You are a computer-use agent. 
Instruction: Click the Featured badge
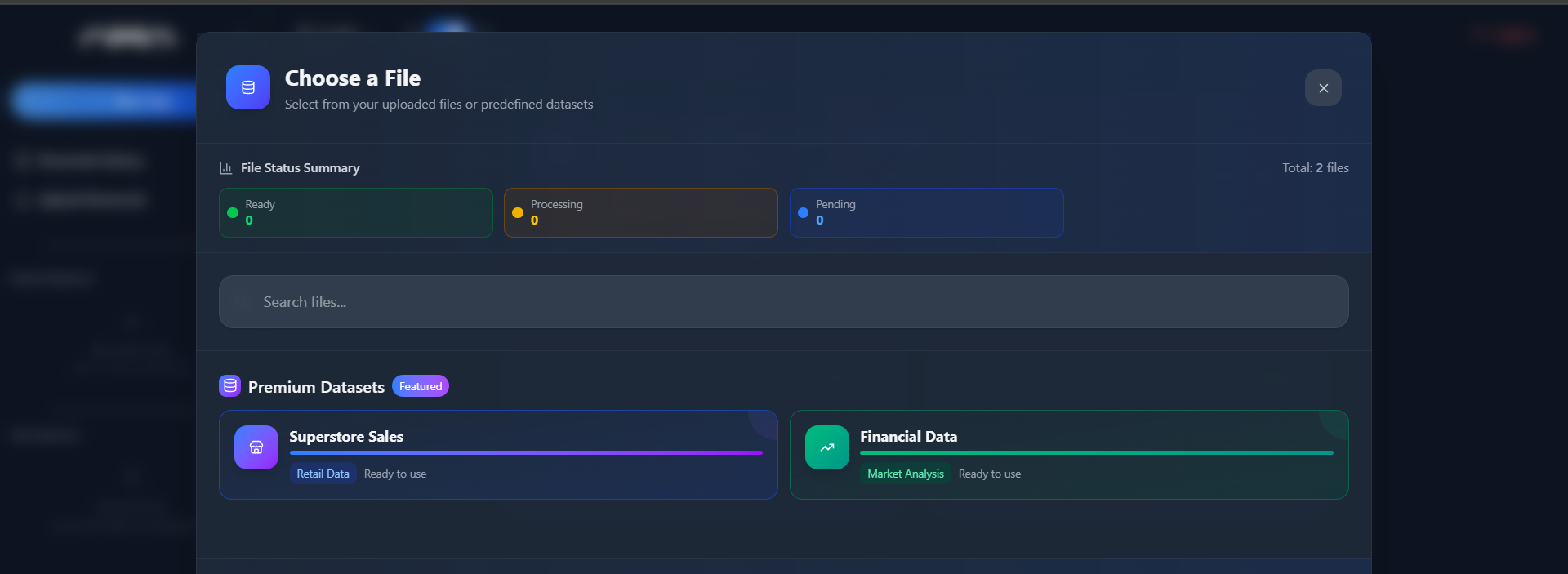421,386
